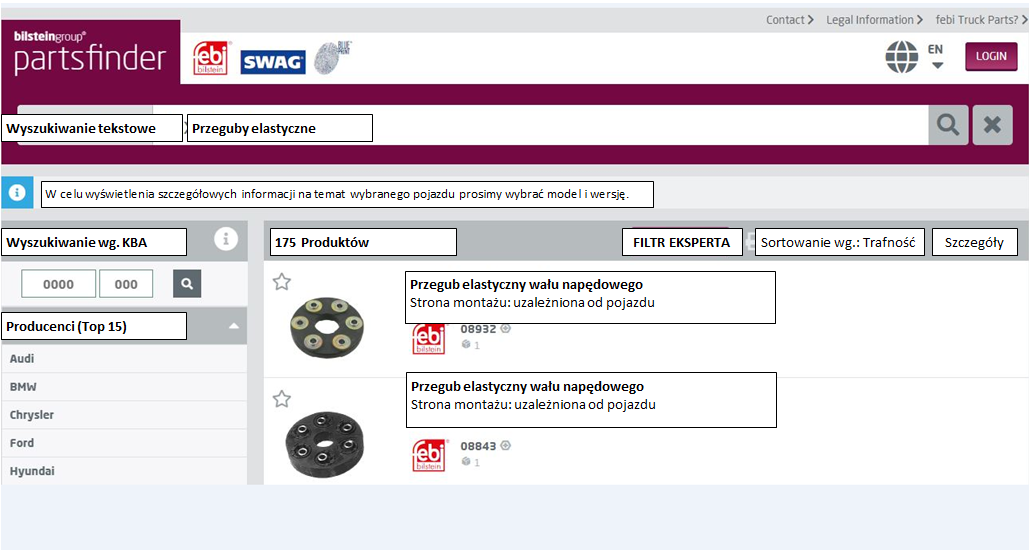The height and width of the screenshot is (551, 1031).
Task: Click the plus icon beside 08843
Action: [x=506, y=445]
